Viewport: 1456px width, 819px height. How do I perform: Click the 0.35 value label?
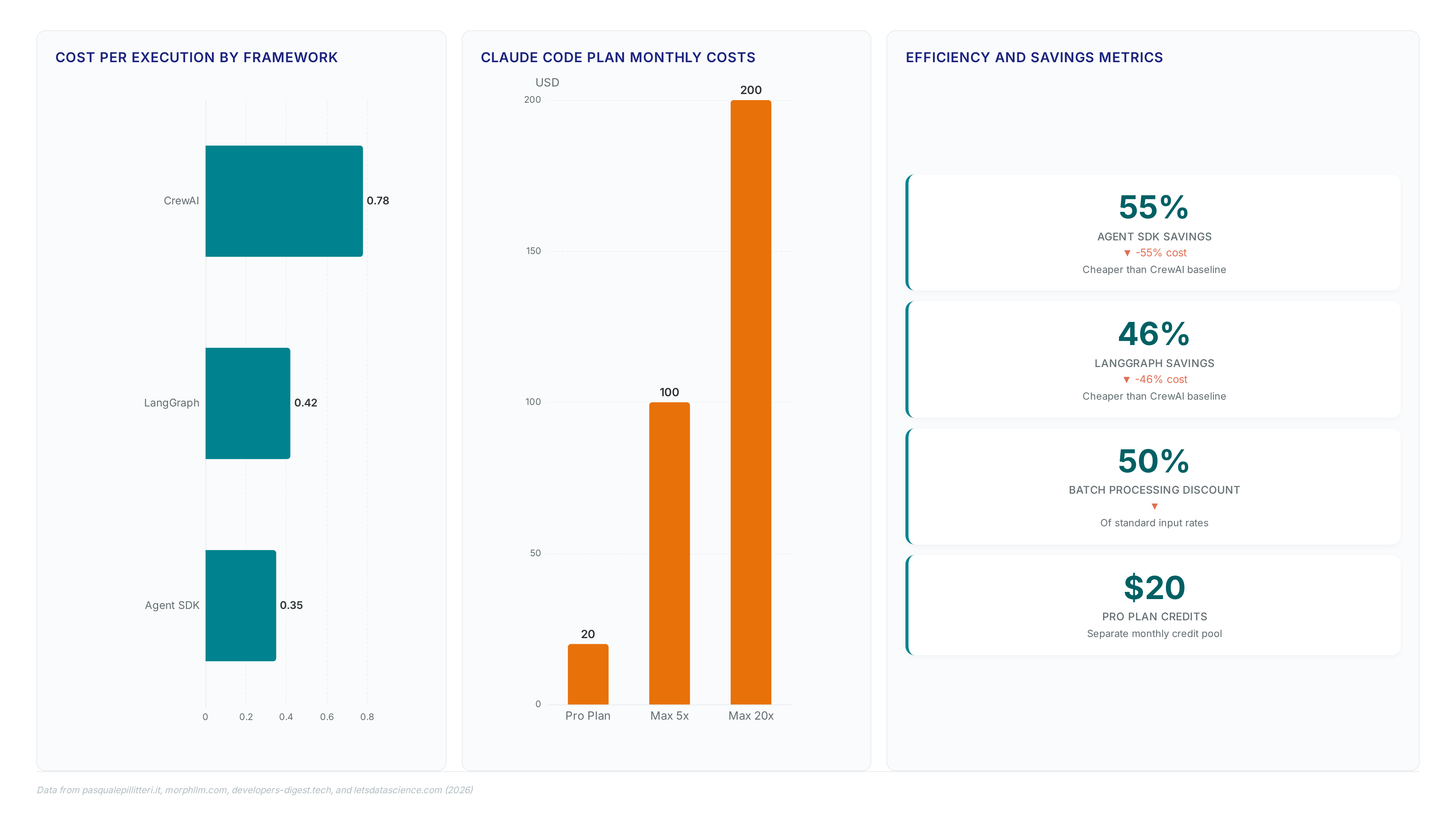click(x=292, y=606)
